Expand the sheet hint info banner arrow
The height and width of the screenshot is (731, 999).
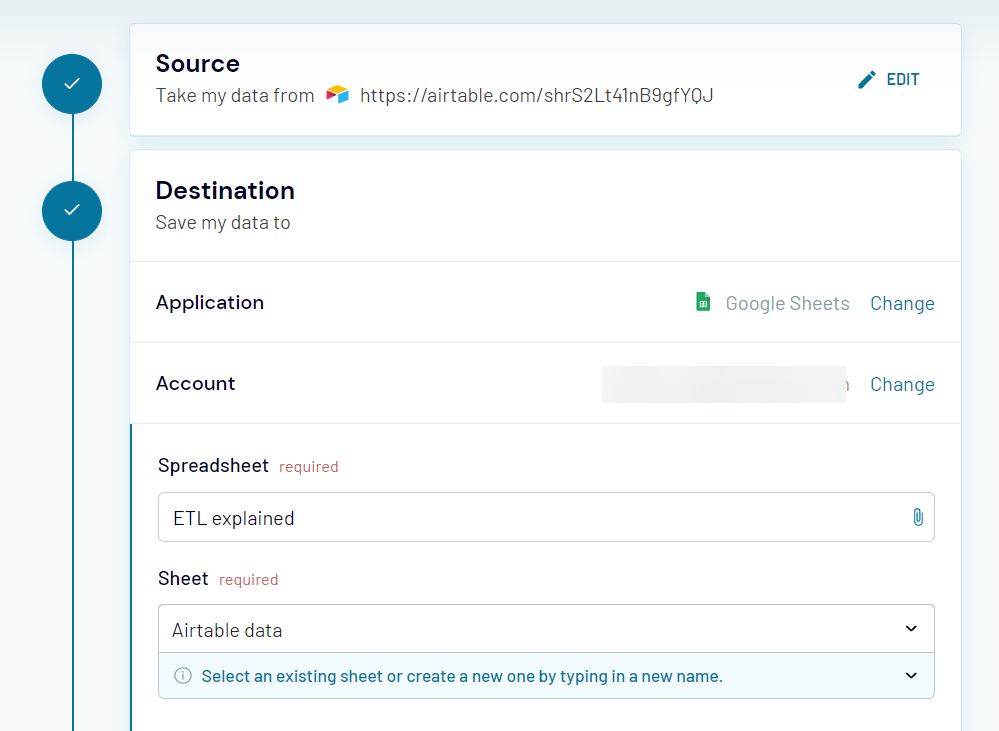coord(911,676)
